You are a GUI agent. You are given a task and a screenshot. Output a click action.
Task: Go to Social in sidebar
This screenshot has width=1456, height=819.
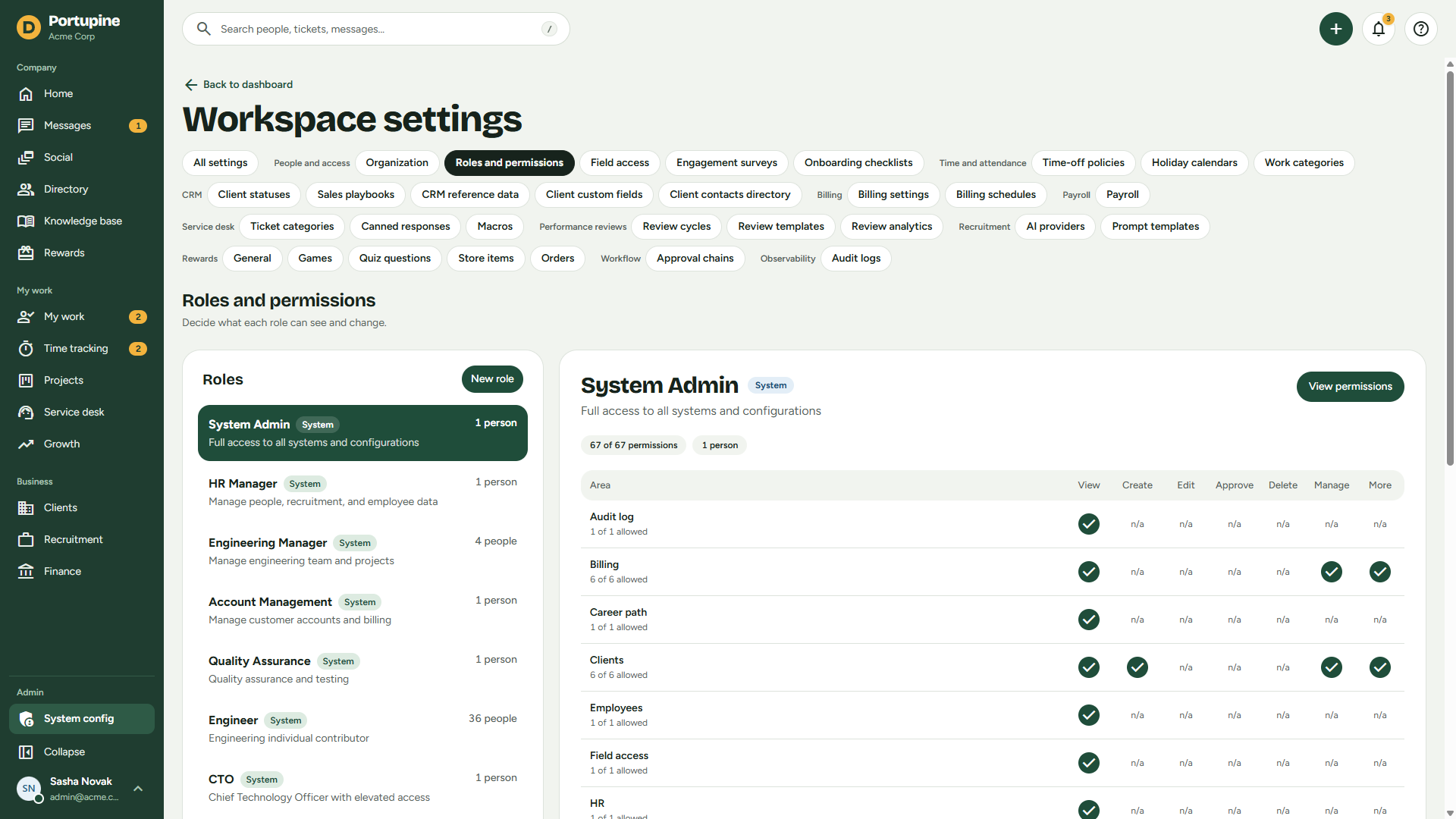click(82, 158)
